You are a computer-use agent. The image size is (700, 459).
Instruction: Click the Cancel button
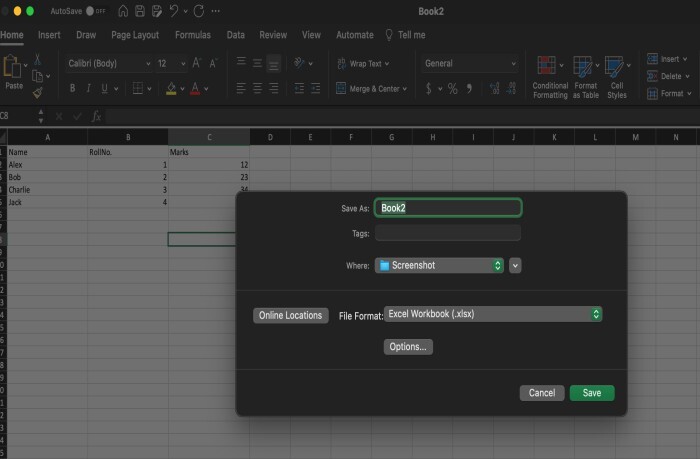[x=542, y=393]
